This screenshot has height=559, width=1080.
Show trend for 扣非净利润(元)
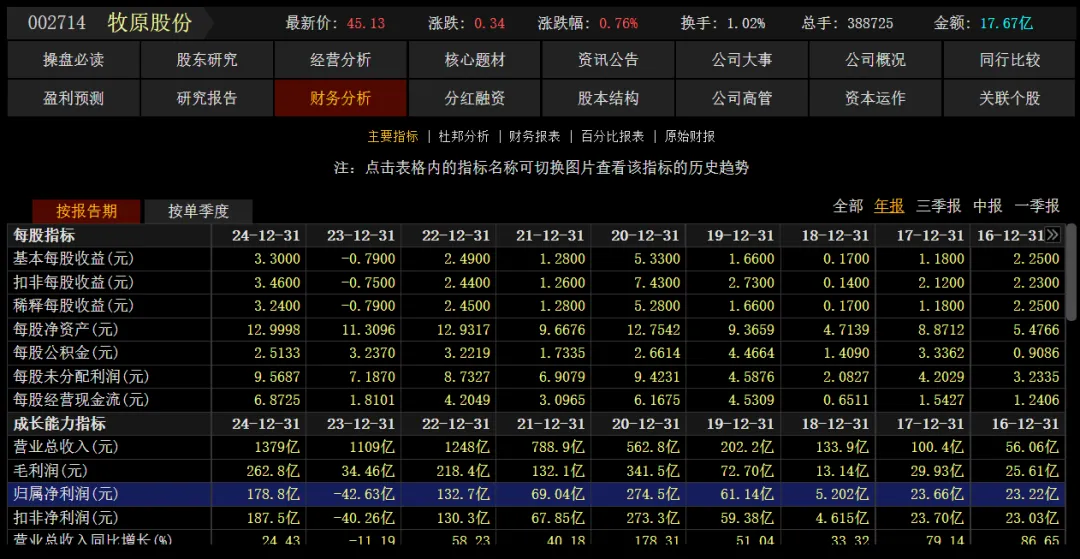click(x=66, y=518)
